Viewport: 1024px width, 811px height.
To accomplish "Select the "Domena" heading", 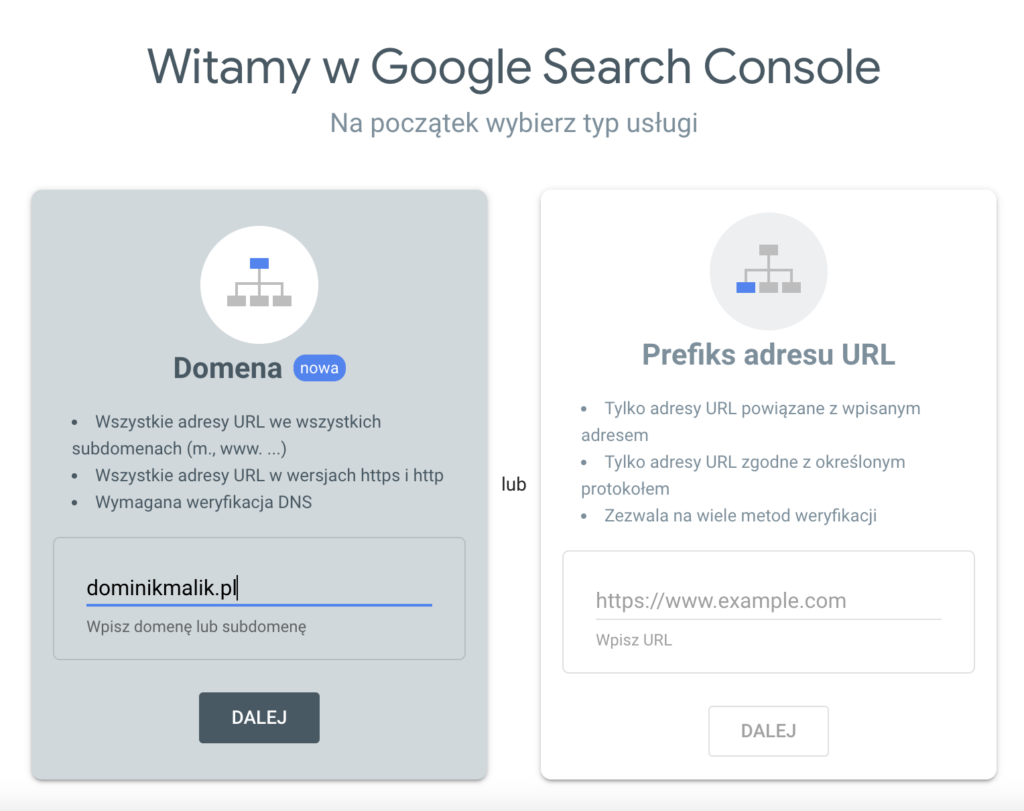I will [227, 368].
